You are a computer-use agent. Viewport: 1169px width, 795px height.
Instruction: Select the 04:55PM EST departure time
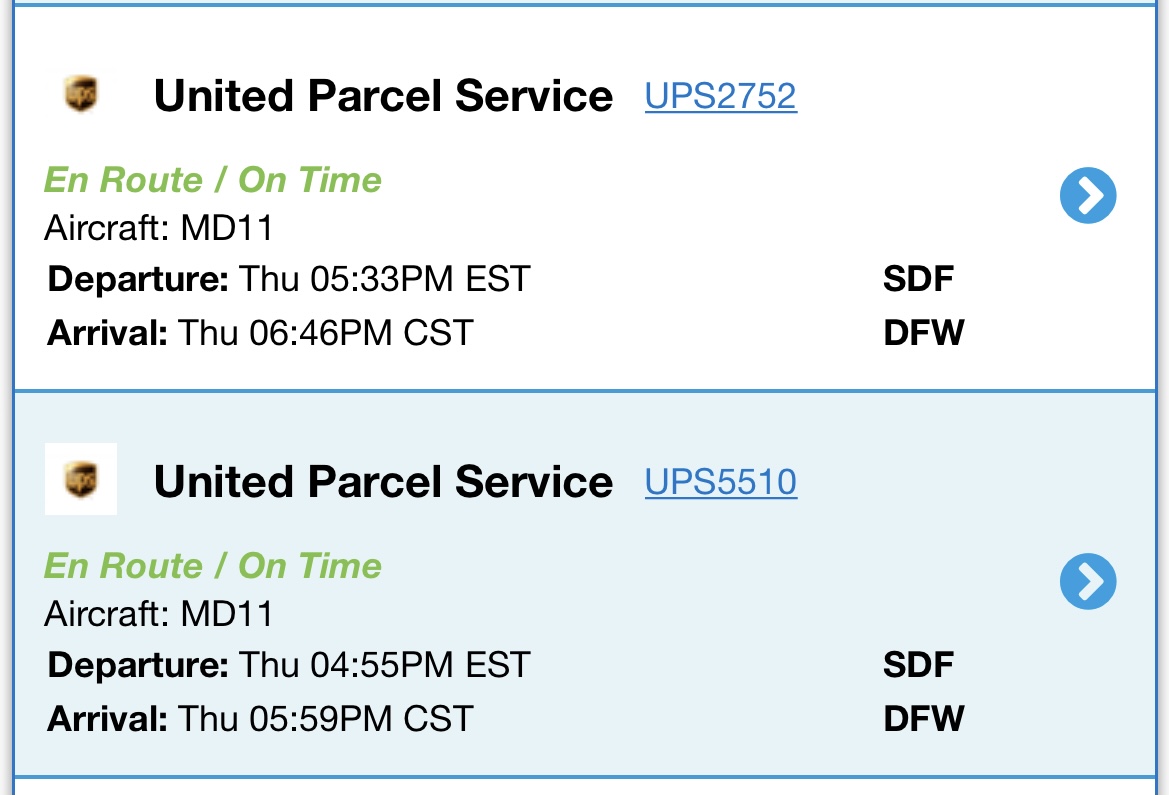coord(384,665)
